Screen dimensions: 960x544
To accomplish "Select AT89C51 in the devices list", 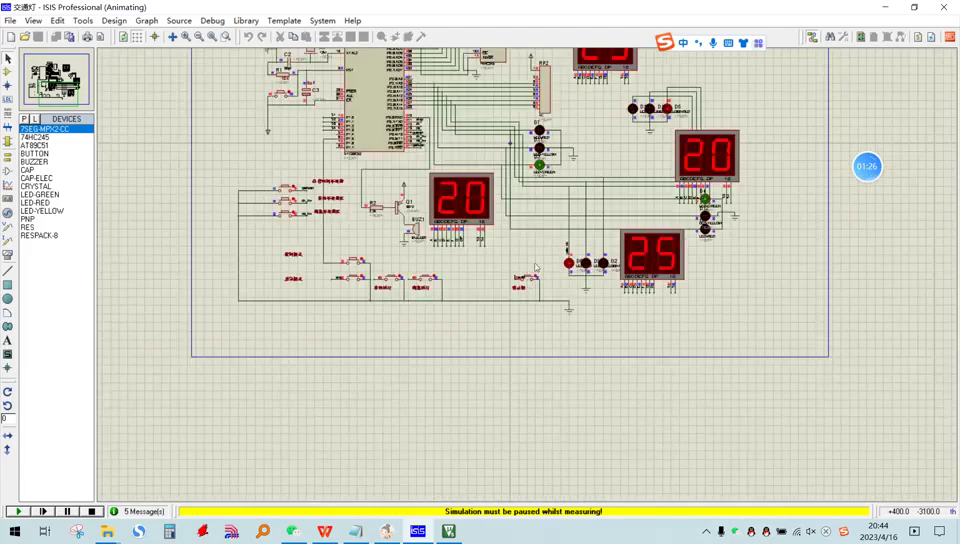I will click(x=35, y=146).
